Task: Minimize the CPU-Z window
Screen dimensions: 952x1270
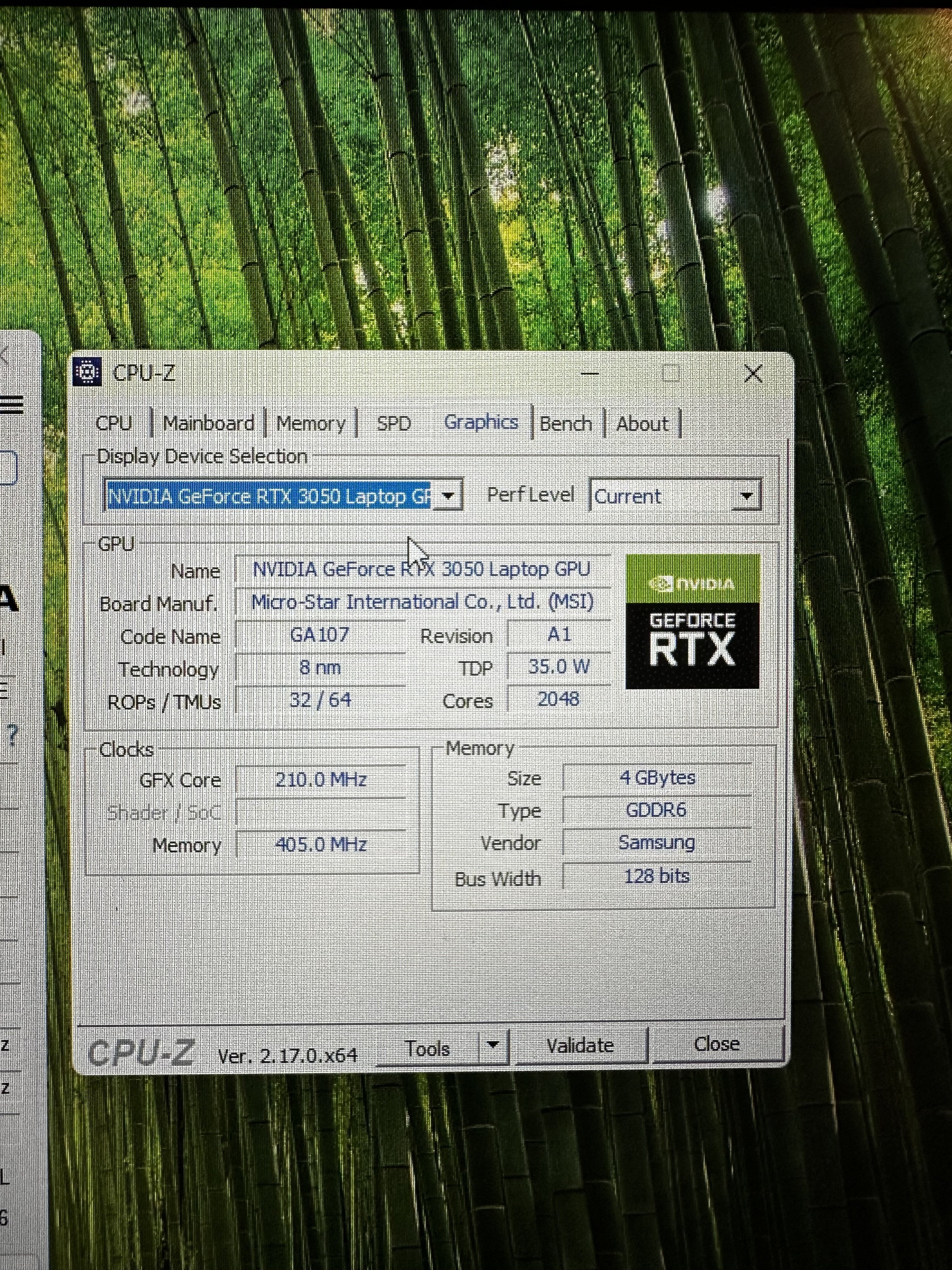Action: pyautogui.click(x=589, y=374)
